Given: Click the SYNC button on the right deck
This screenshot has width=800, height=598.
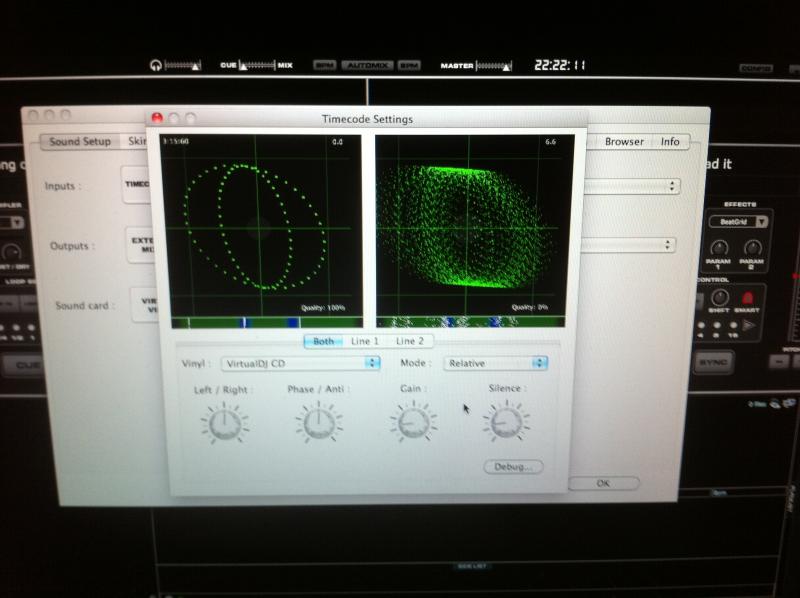Looking at the screenshot, I should [713, 362].
